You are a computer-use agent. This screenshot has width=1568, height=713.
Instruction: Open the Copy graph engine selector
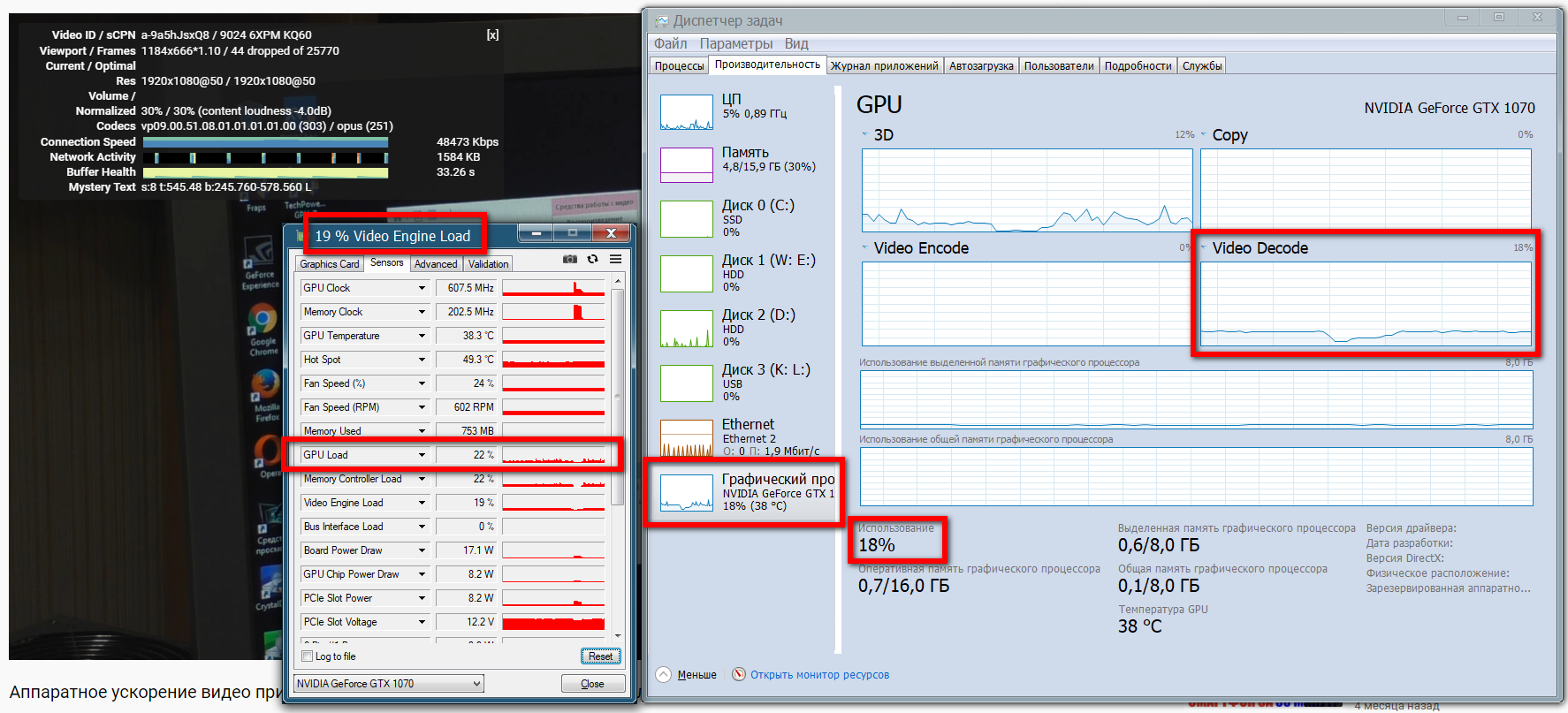click(1203, 135)
